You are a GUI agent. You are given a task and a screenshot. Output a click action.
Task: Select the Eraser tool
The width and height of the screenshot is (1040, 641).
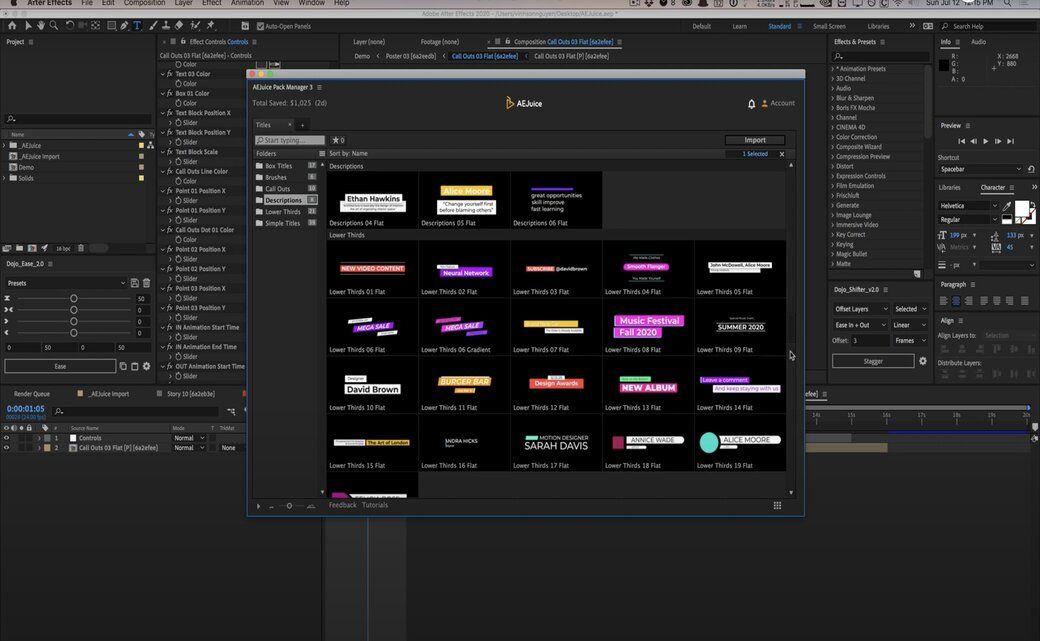click(178, 26)
